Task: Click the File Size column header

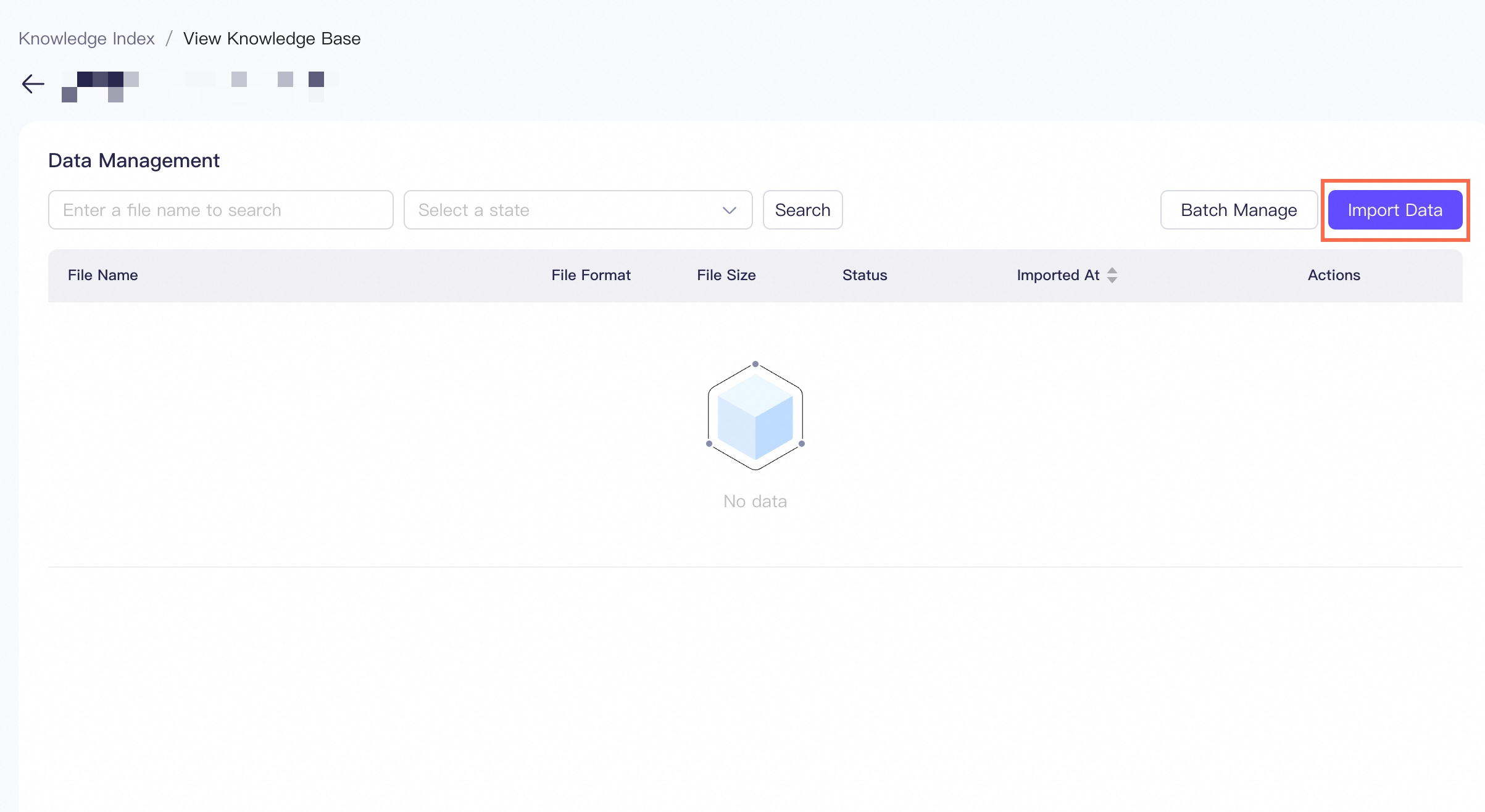Action: [726, 275]
